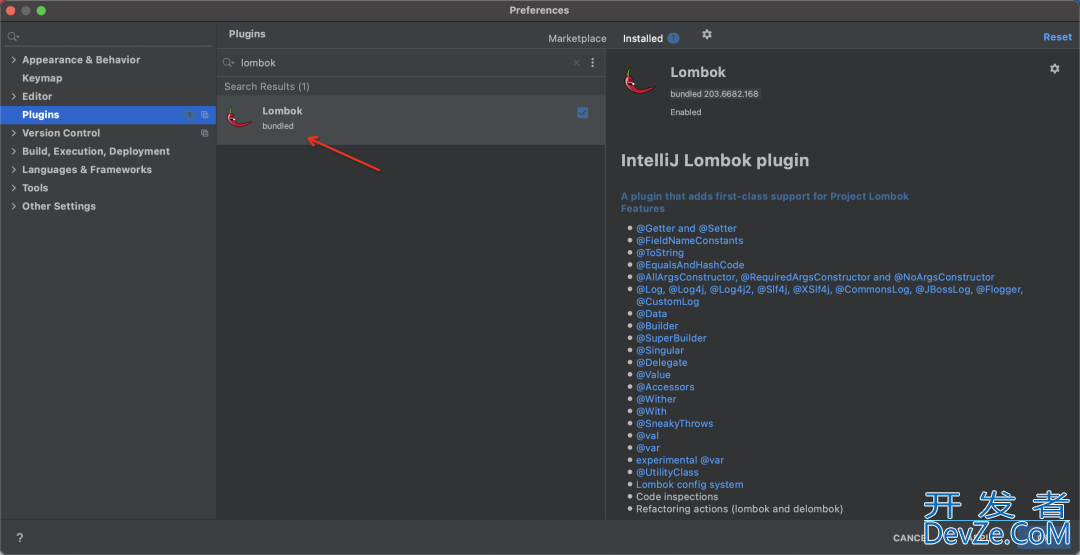1080x555 pixels.
Task: Click the settings tree search field
Action: pyautogui.click(x=109, y=36)
